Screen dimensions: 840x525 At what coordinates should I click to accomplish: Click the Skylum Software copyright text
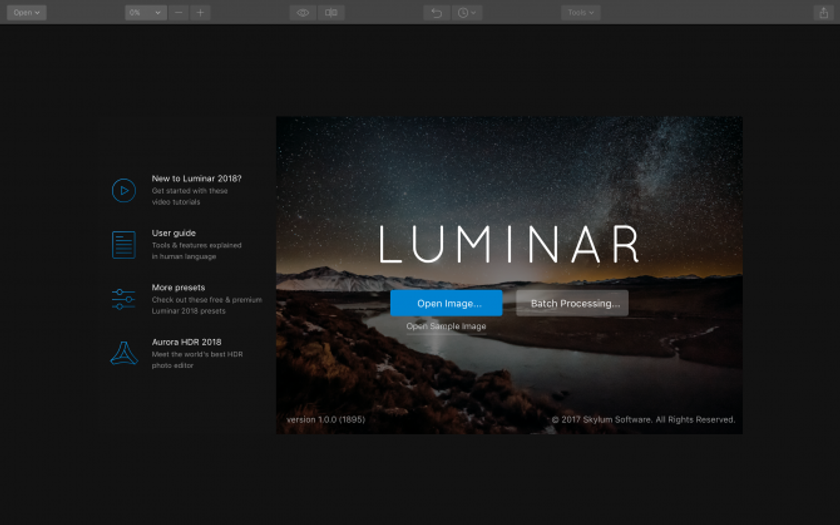coord(643,419)
